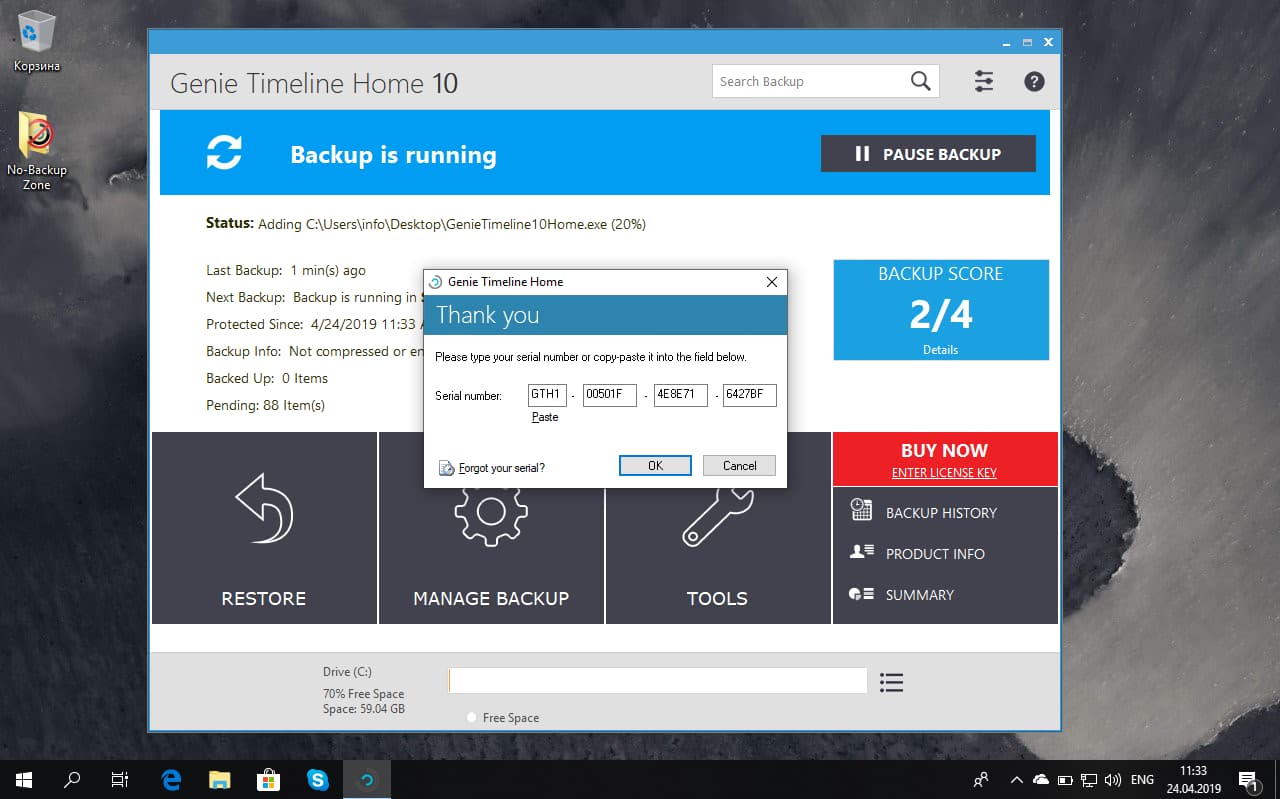View Backup Score Details
The height and width of the screenshot is (799, 1280).
point(940,349)
